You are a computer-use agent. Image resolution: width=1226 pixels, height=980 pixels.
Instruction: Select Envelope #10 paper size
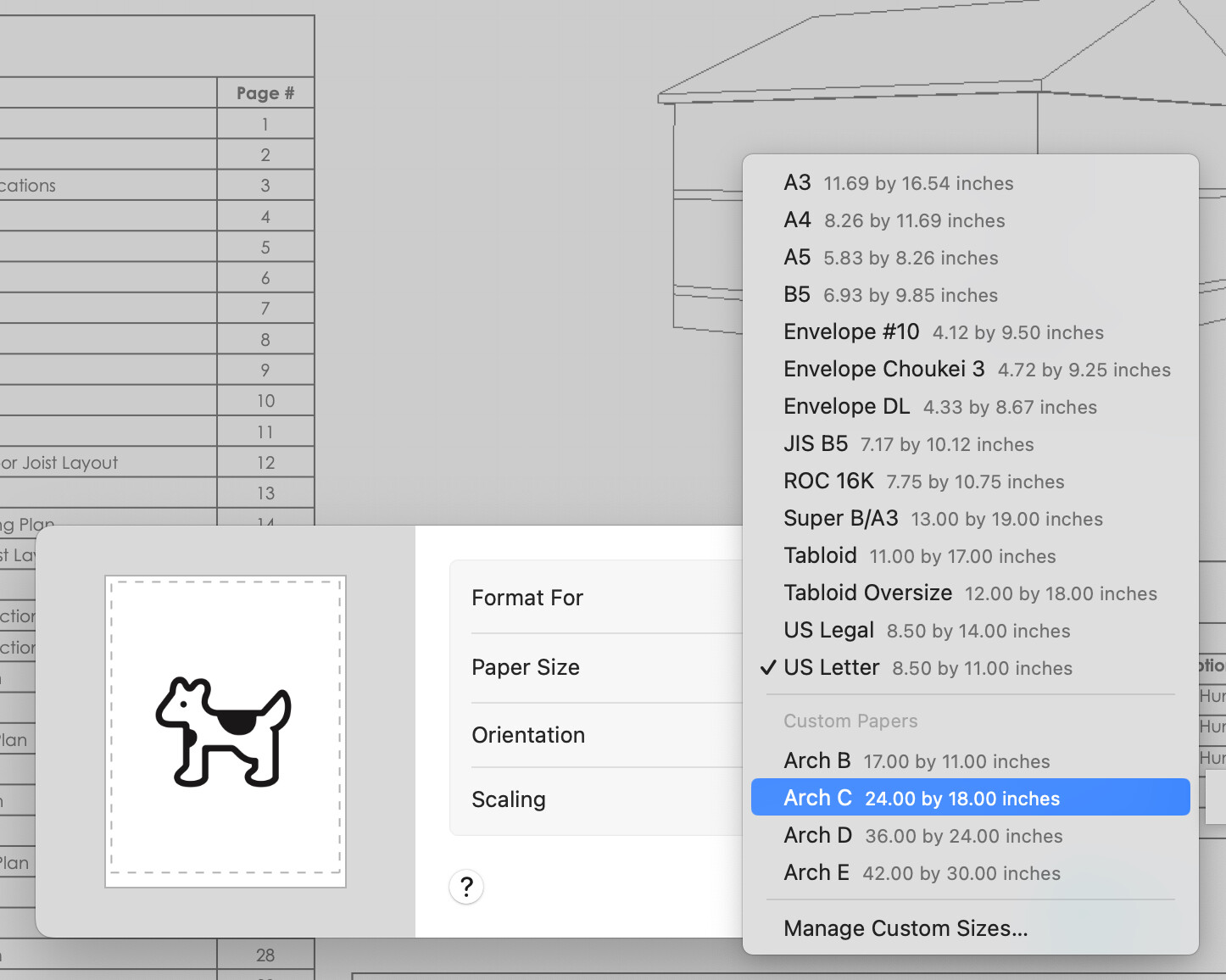tap(971, 332)
